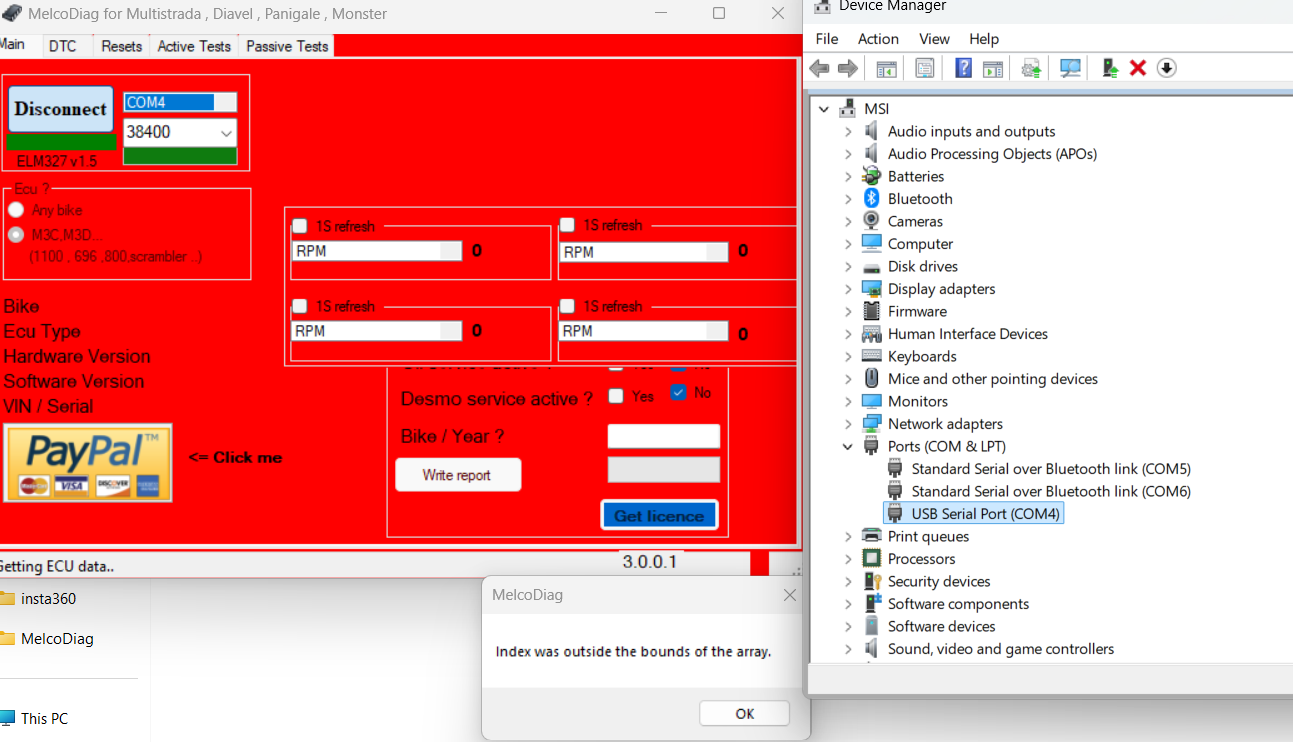Select USB Serial Port (COM4) in the device tree

coord(973,514)
